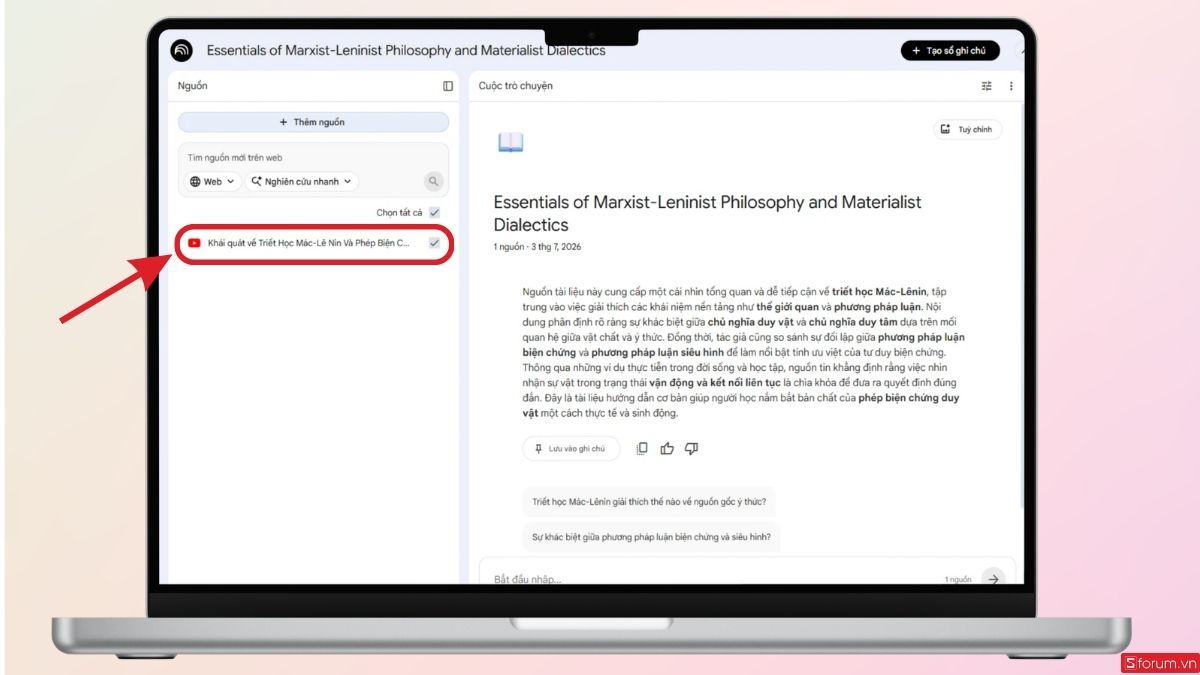This screenshot has width=1200, height=675.
Task: Uncheck the Khái quát về Triết Học source
Action: point(434,243)
